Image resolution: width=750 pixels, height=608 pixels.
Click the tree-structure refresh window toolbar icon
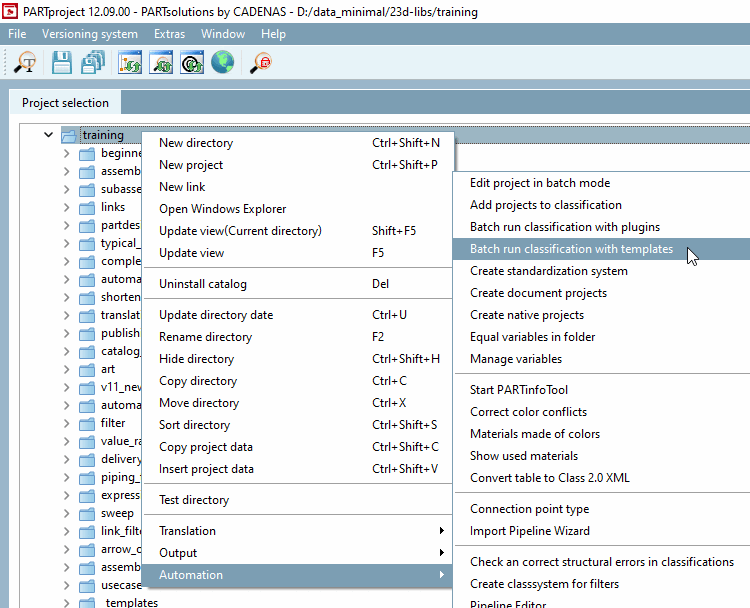pos(131,63)
